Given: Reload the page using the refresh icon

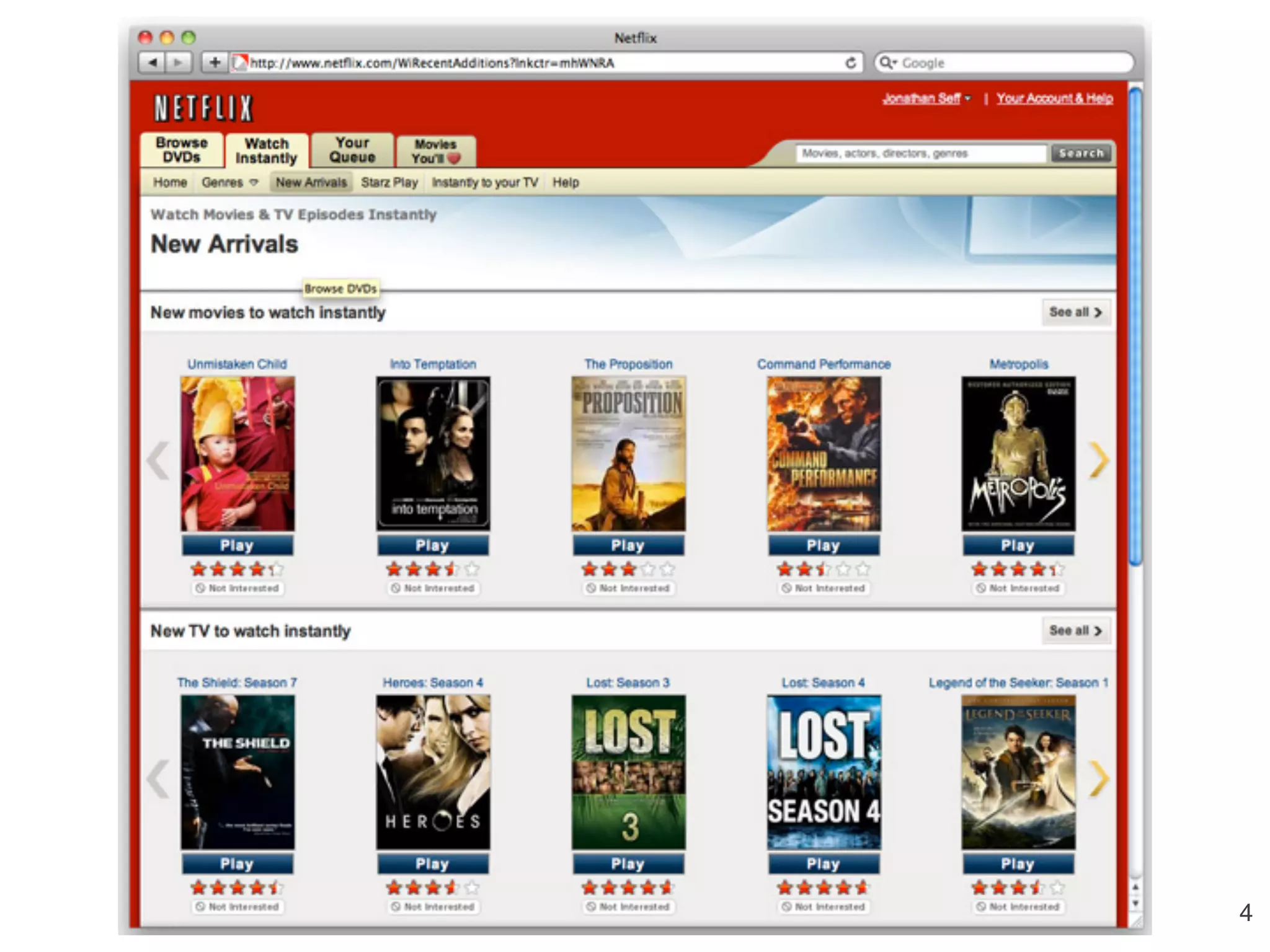Looking at the screenshot, I should 850,63.
